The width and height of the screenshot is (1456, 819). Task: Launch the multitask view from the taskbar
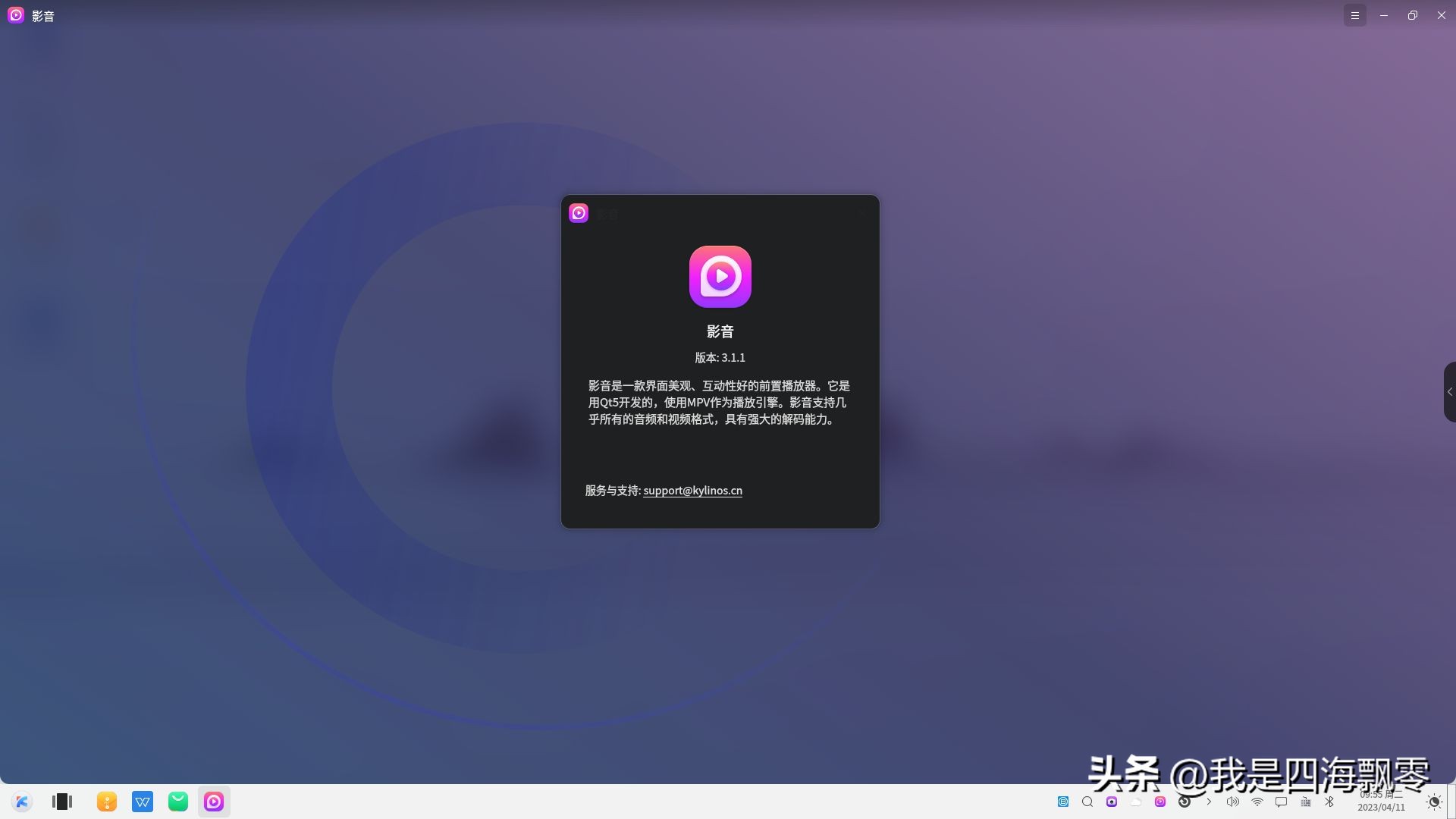coord(62,802)
